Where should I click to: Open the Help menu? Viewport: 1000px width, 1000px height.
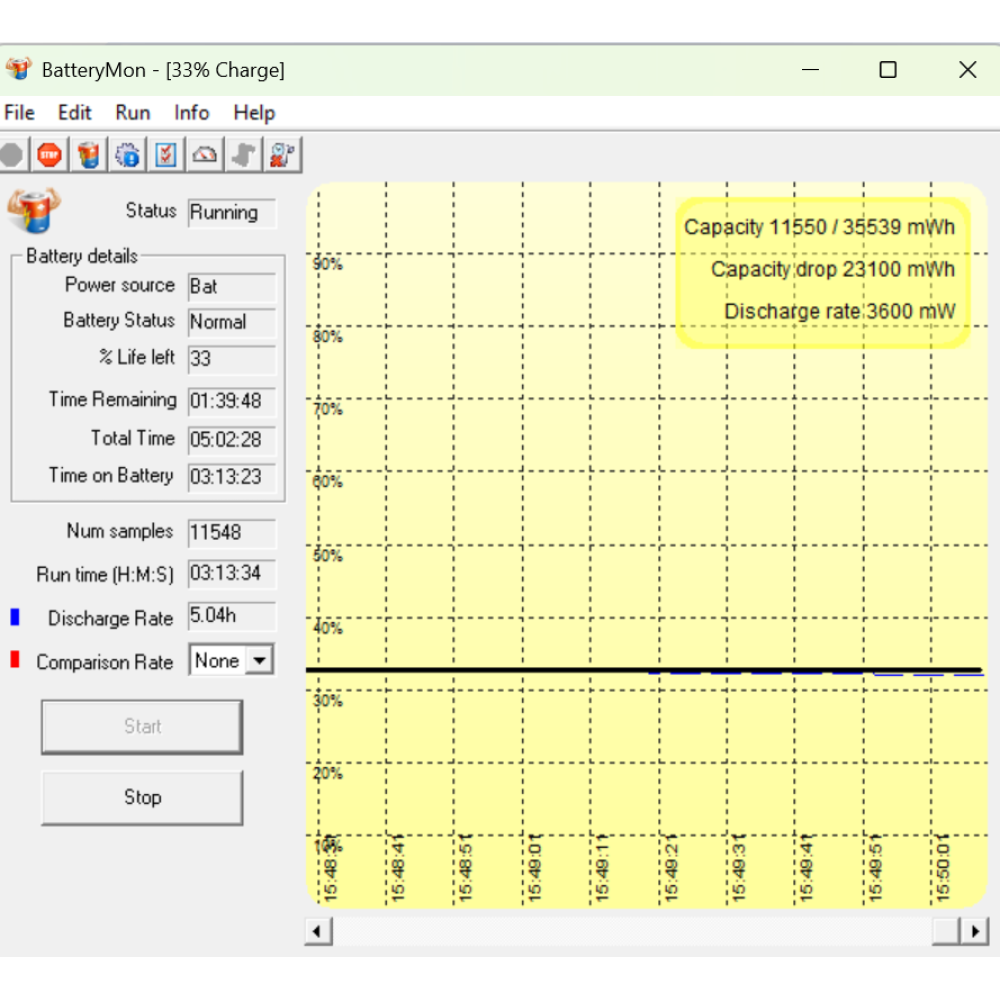254,113
